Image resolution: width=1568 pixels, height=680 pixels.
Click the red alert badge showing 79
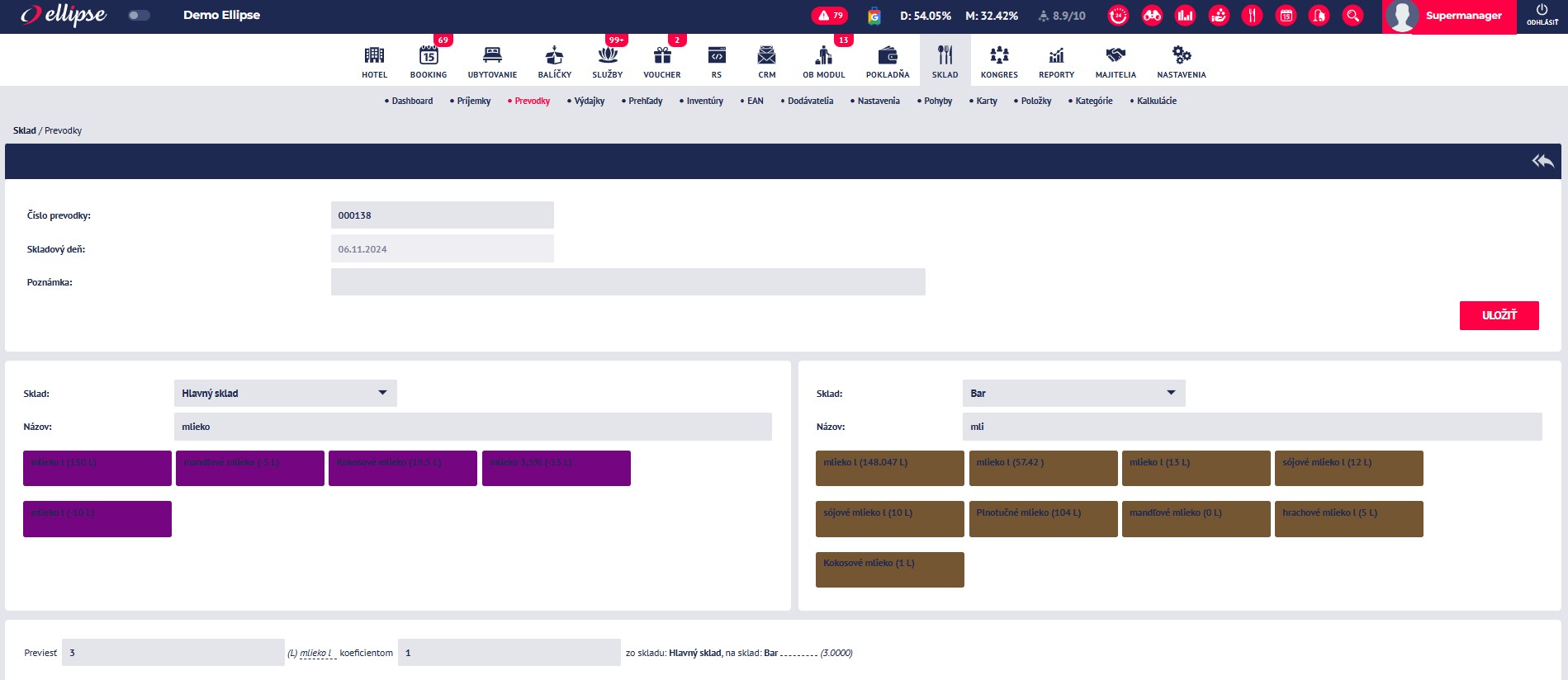click(830, 16)
